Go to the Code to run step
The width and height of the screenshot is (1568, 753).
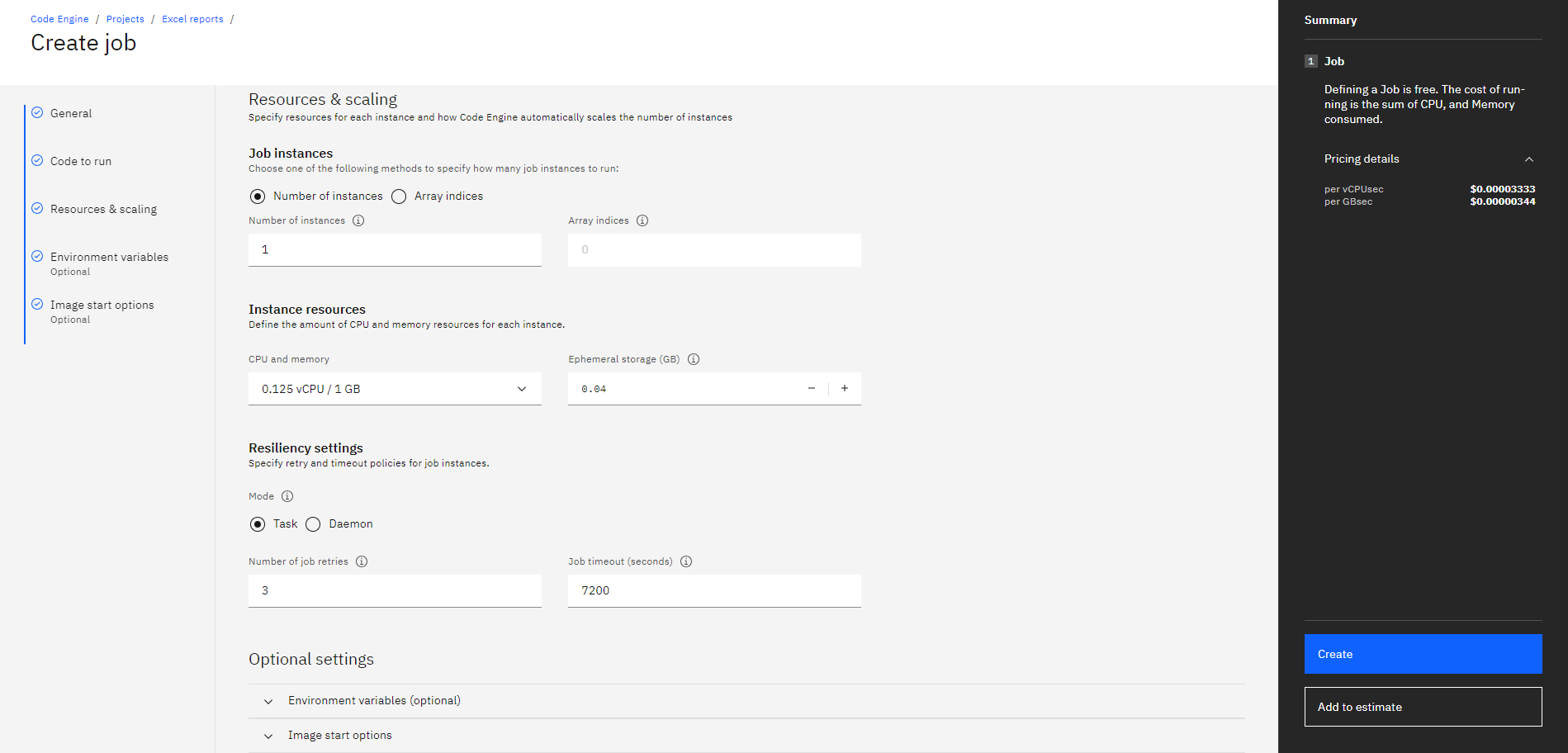81,161
